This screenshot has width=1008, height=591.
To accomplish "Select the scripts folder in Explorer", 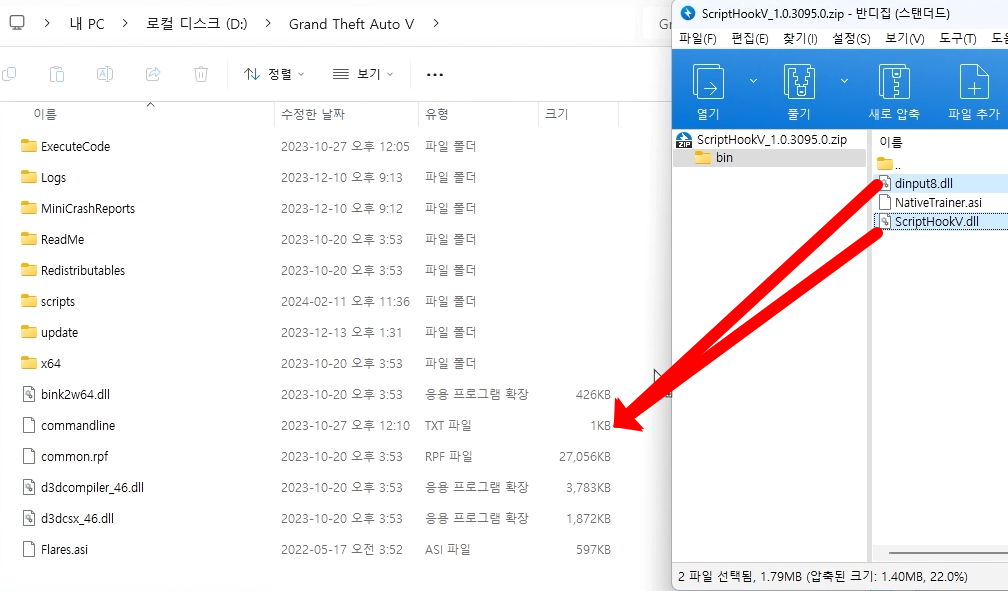I will [x=57, y=301].
